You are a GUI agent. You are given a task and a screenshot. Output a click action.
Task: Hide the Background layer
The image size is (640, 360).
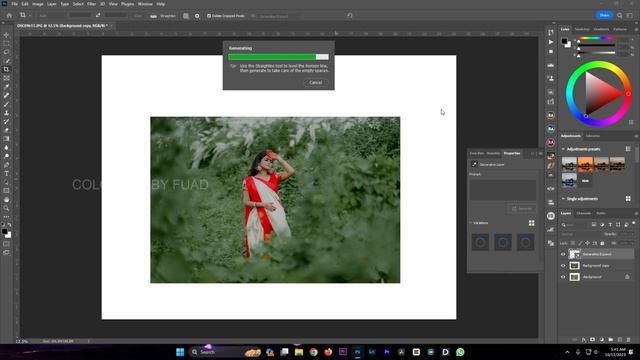click(x=563, y=277)
